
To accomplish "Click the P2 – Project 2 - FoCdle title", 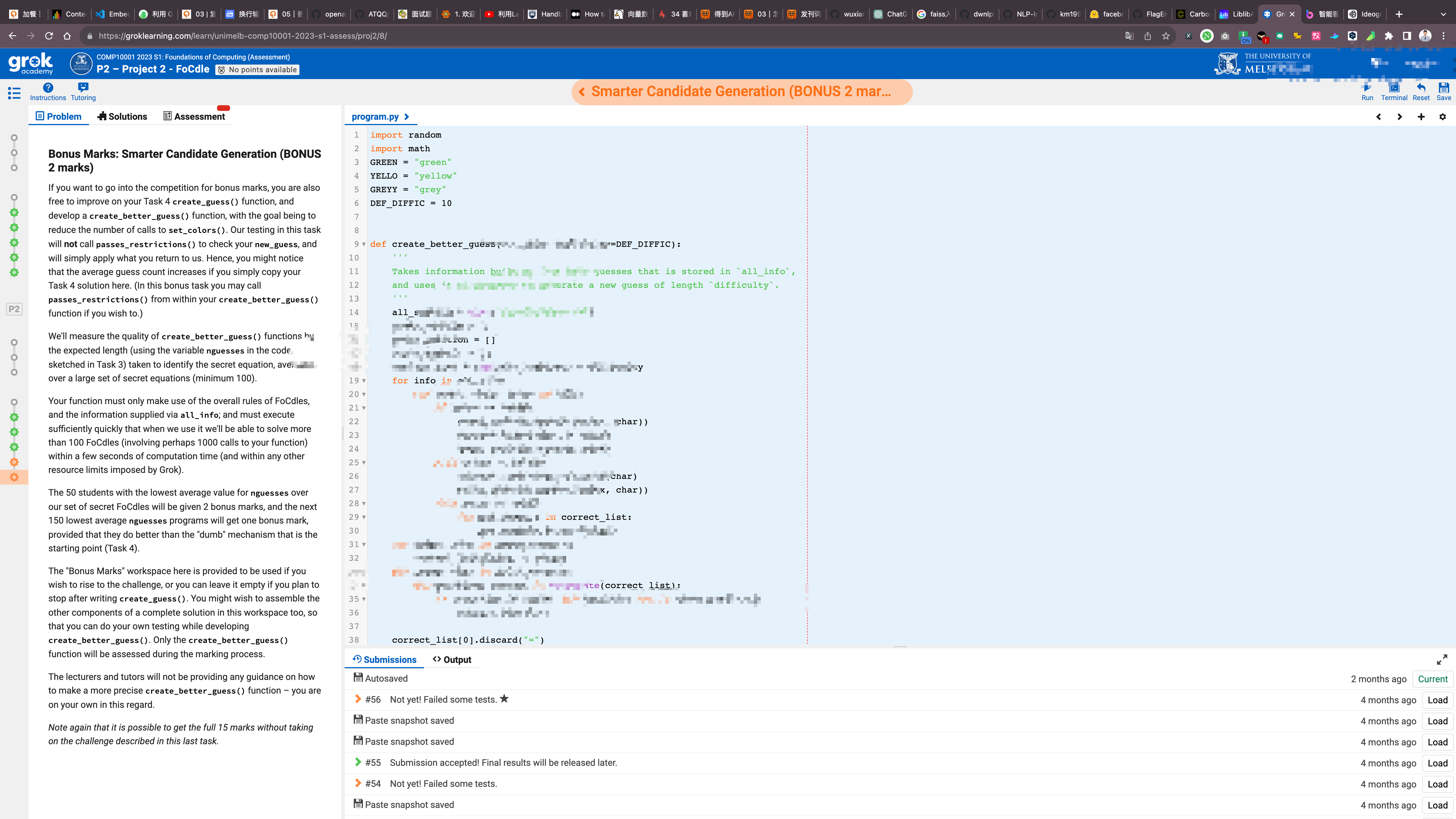I will (x=153, y=69).
